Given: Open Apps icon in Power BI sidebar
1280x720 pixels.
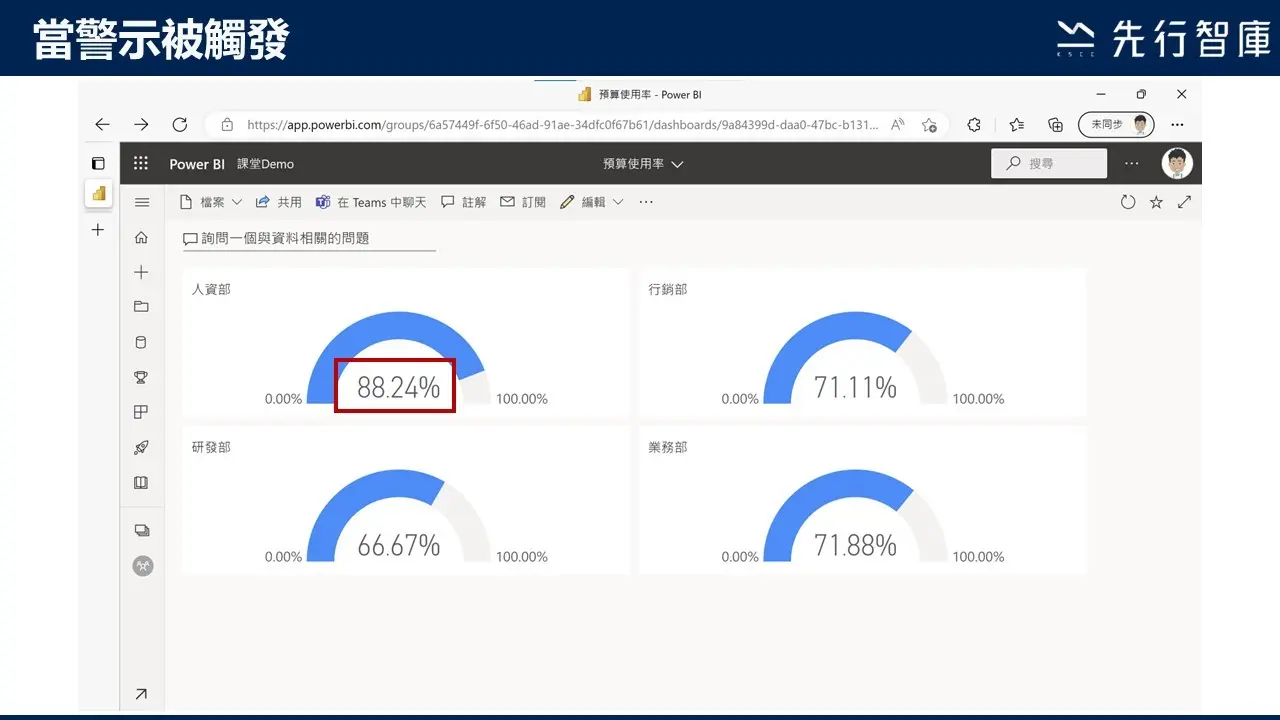Looking at the screenshot, I should [141, 412].
